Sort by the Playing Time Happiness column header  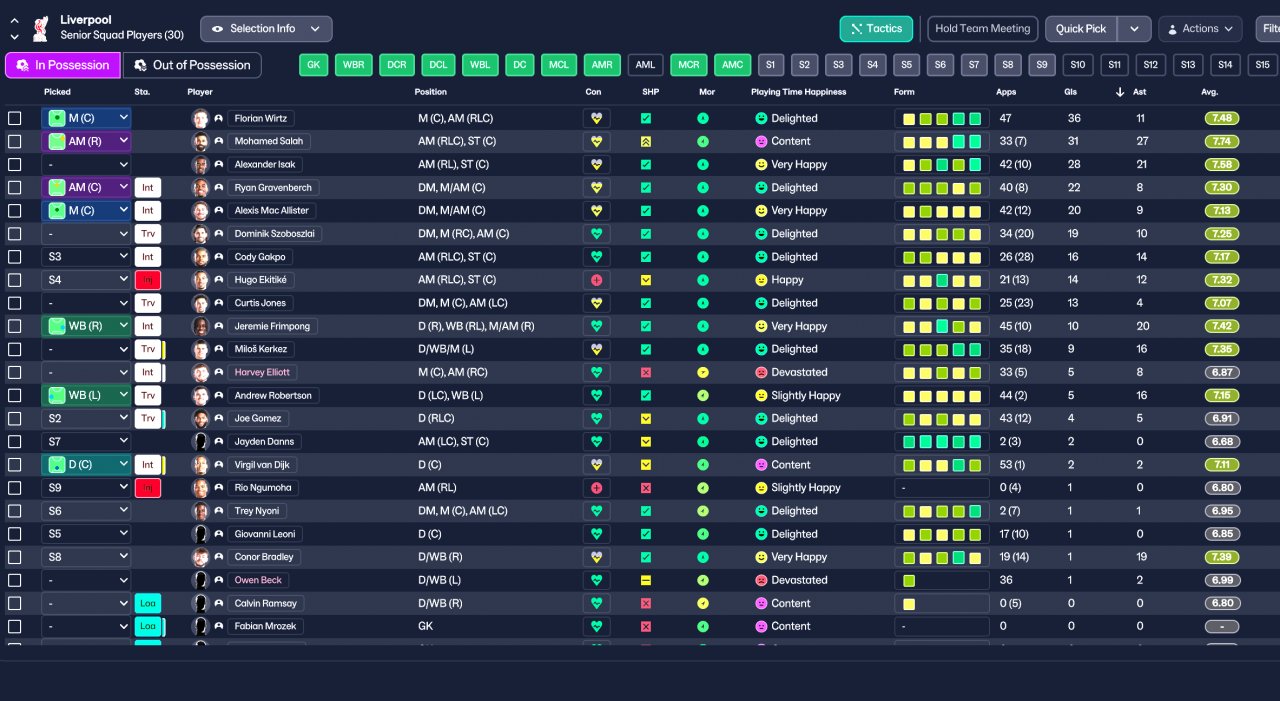798,92
